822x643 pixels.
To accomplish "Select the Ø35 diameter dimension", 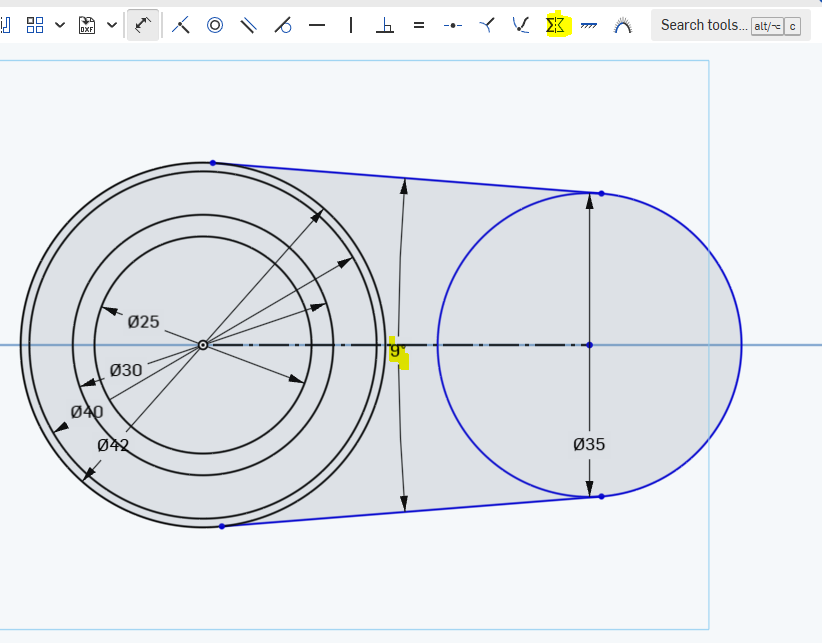I will click(x=589, y=445).
